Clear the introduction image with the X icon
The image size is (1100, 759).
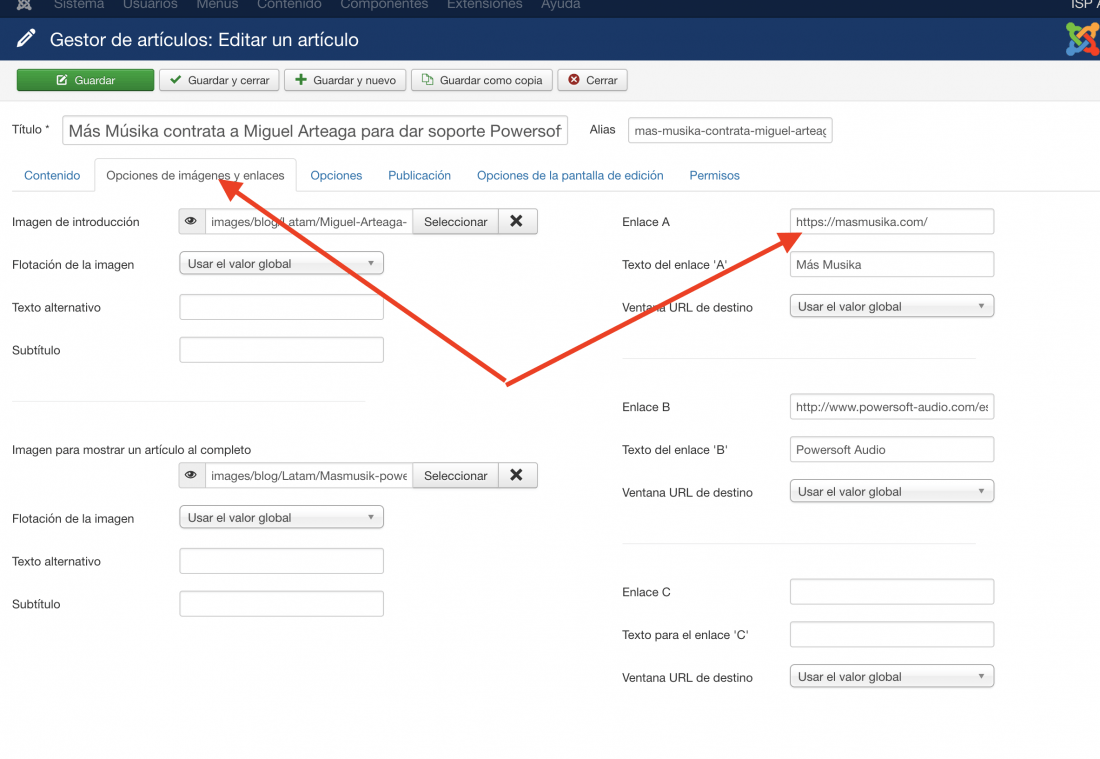517,221
